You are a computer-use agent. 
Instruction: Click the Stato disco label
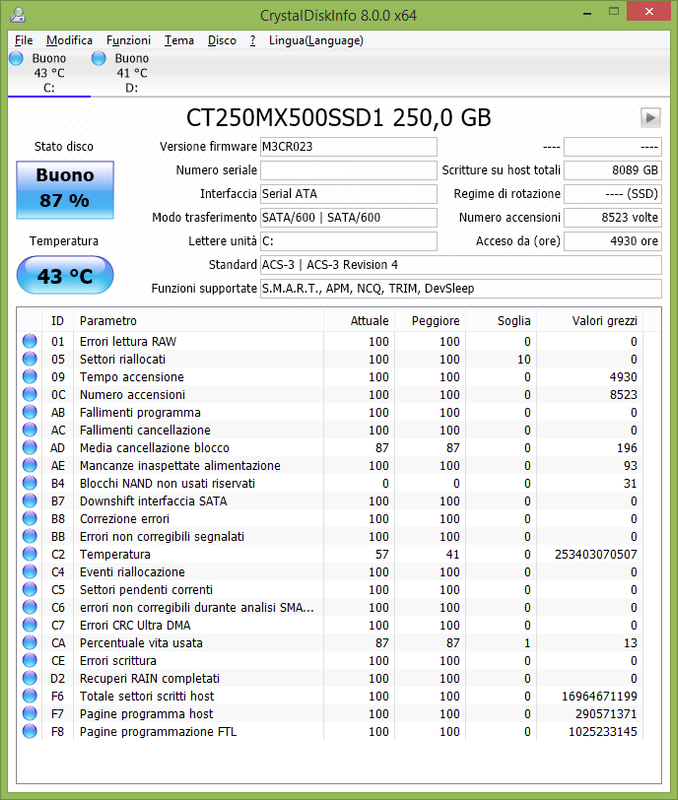[64, 147]
